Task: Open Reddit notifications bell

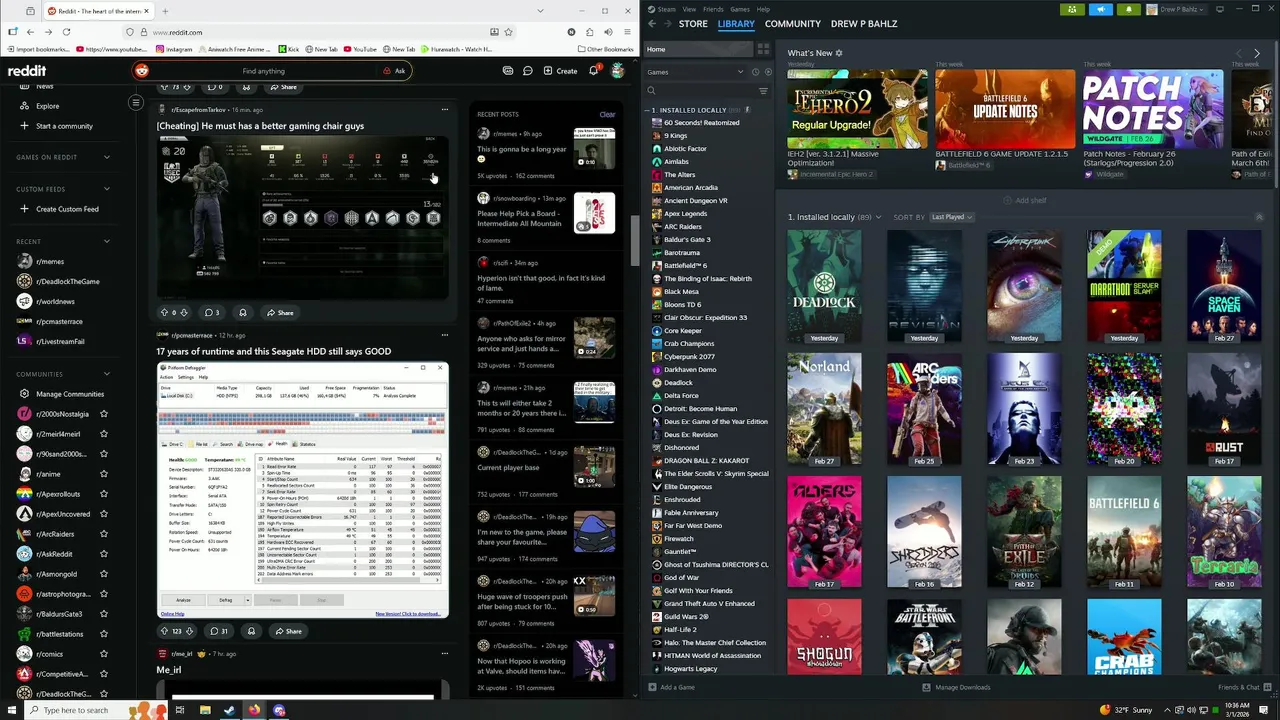Action: (x=593, y=71)
